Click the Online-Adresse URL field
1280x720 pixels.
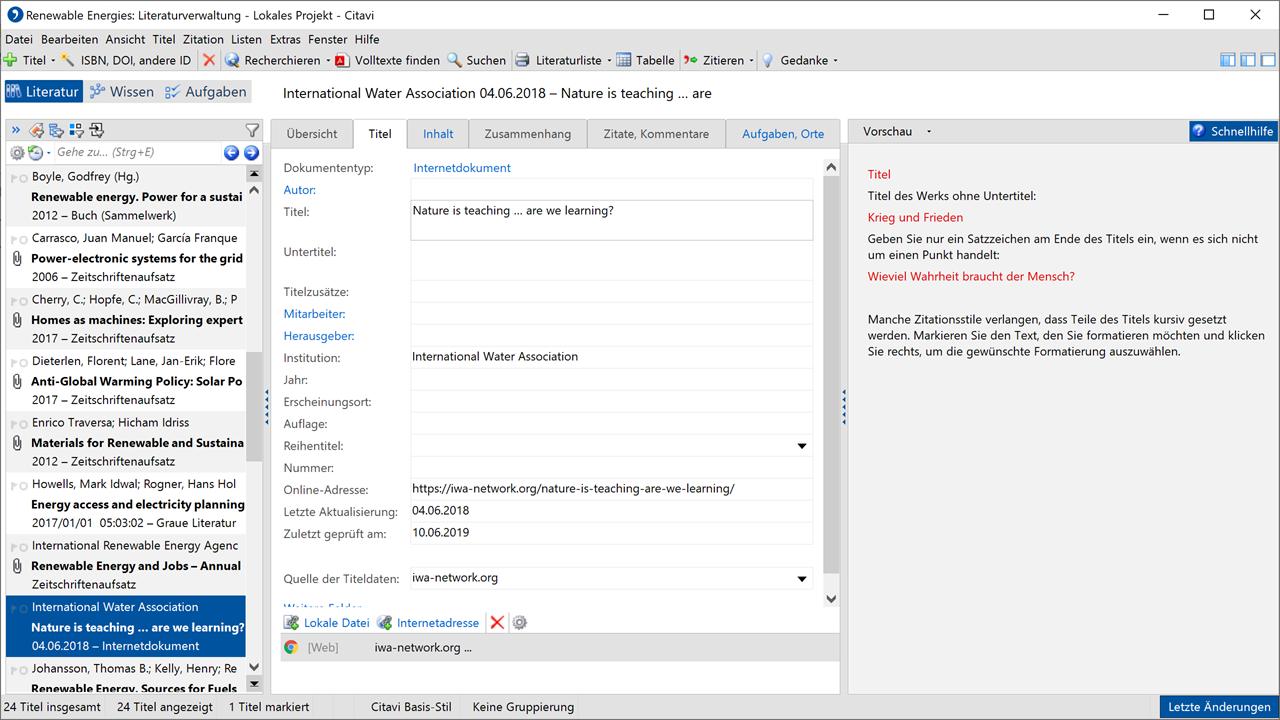coord(611,489)
